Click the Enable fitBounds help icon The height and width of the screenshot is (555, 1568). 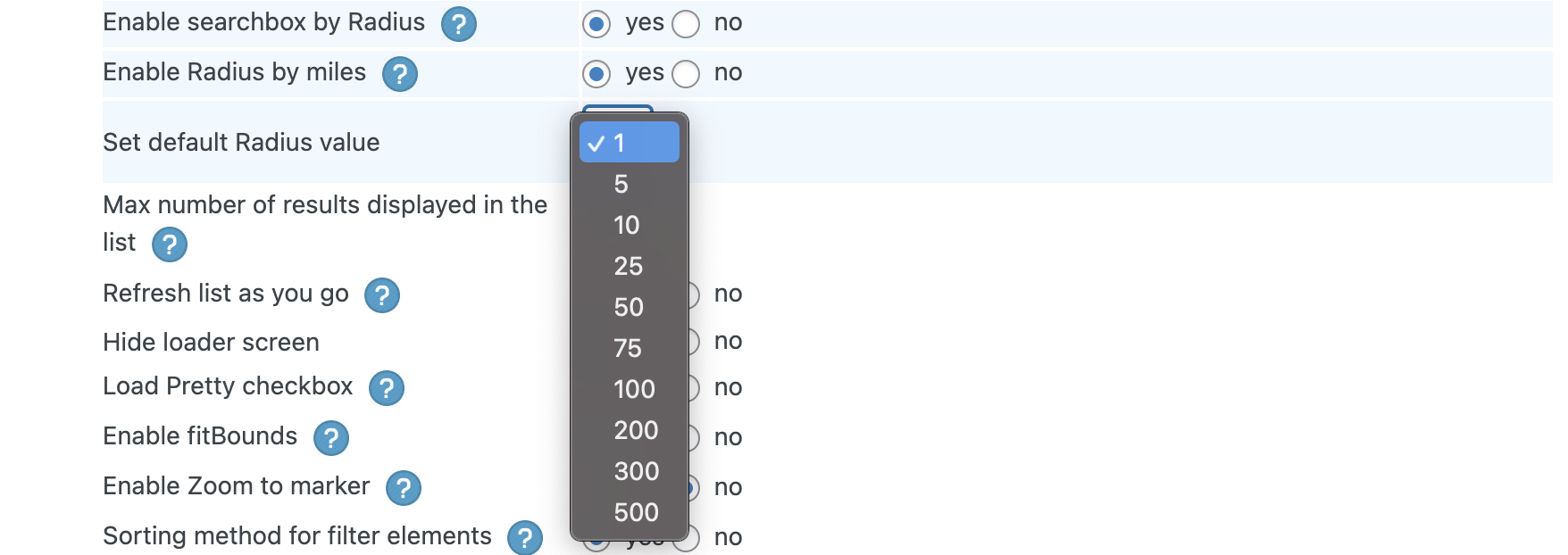coord(330,438)
